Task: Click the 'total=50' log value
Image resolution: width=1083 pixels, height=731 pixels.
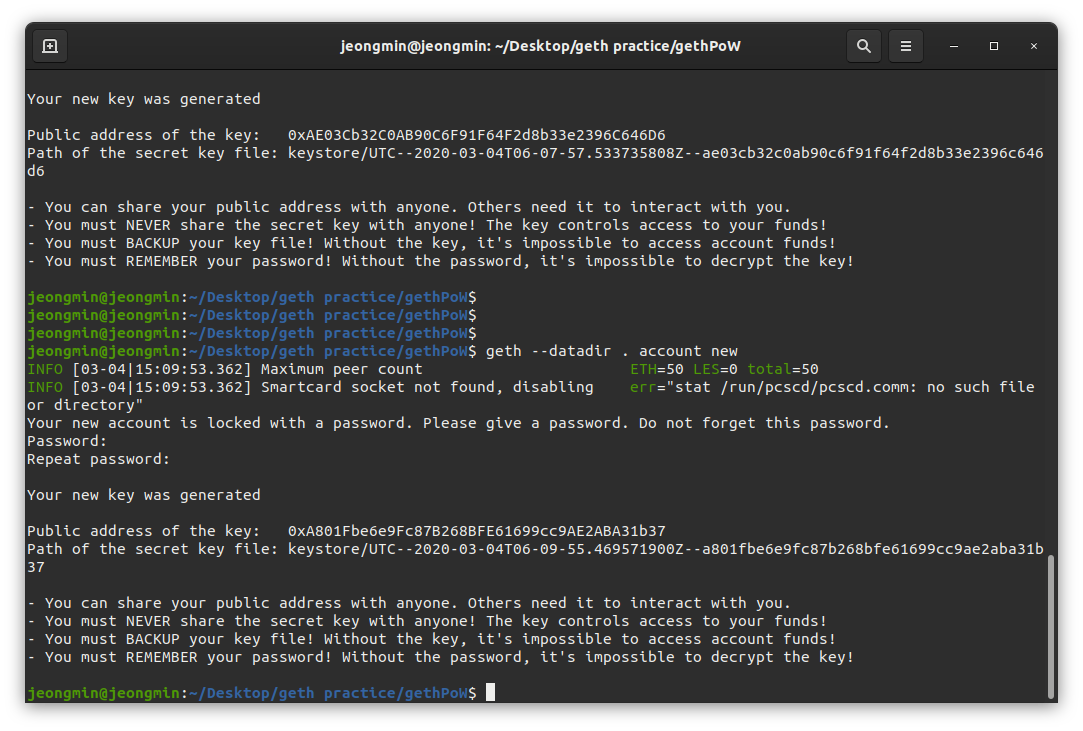Action: [x=783, y=369]
